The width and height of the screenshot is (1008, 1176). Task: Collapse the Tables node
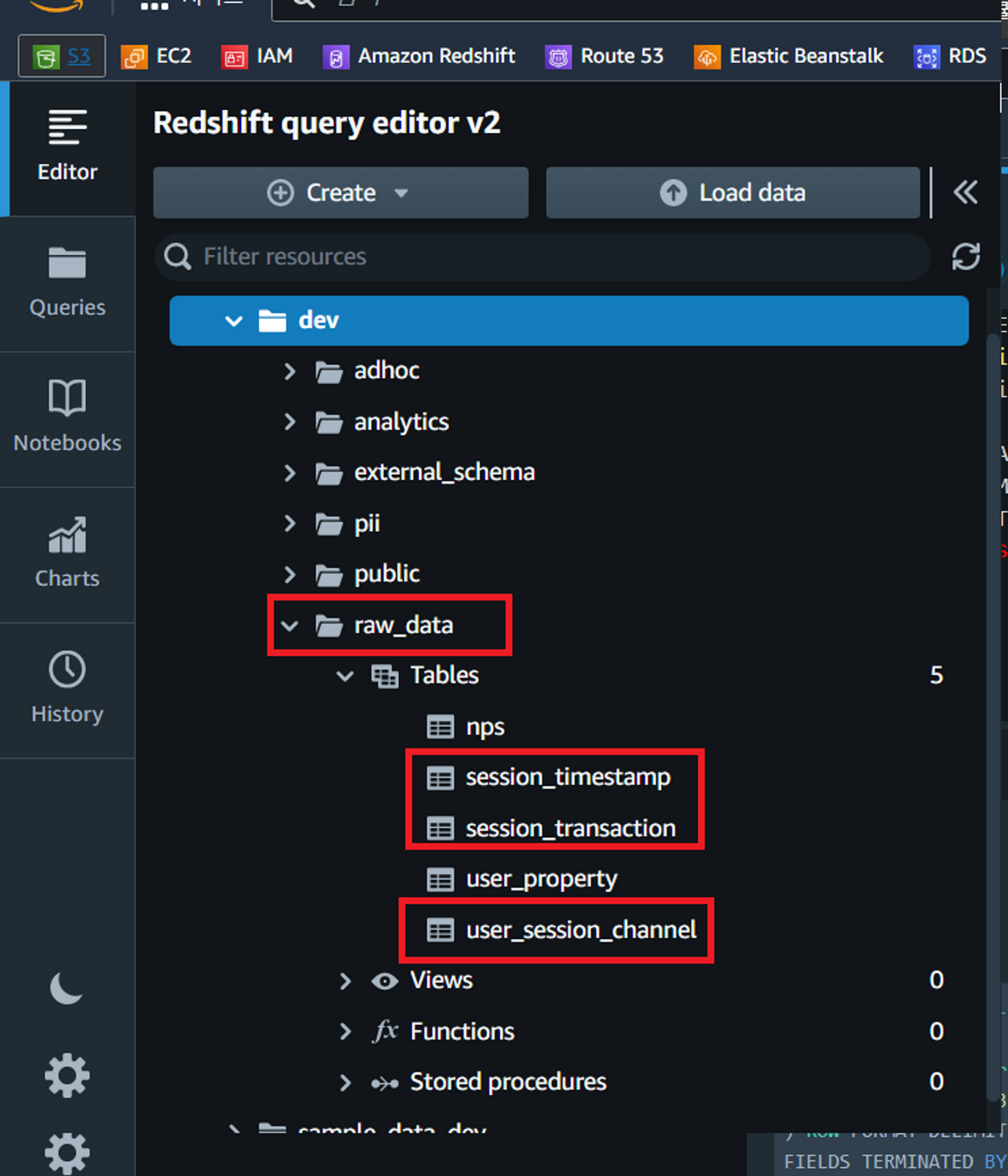point(345,676)
